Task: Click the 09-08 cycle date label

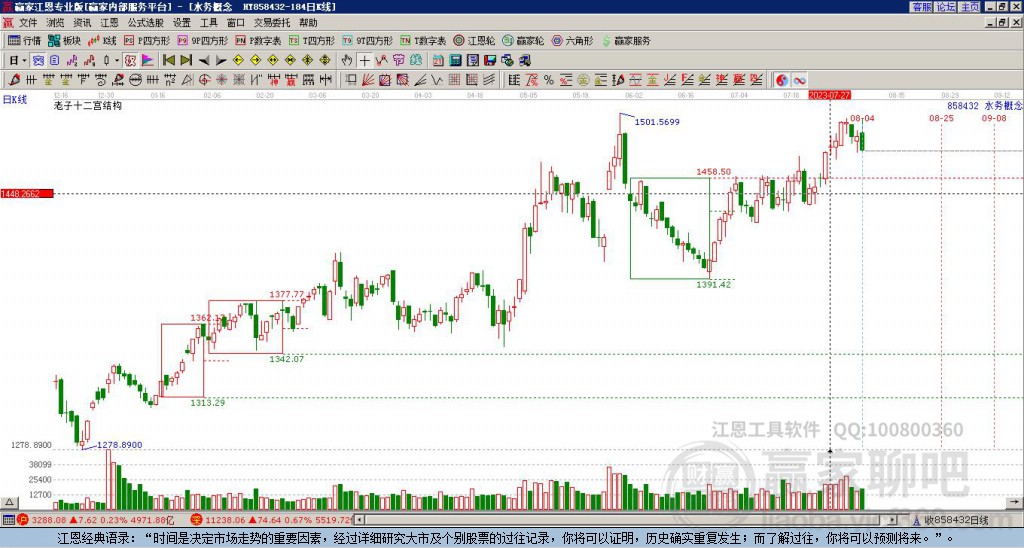Action: pos(994,118)
